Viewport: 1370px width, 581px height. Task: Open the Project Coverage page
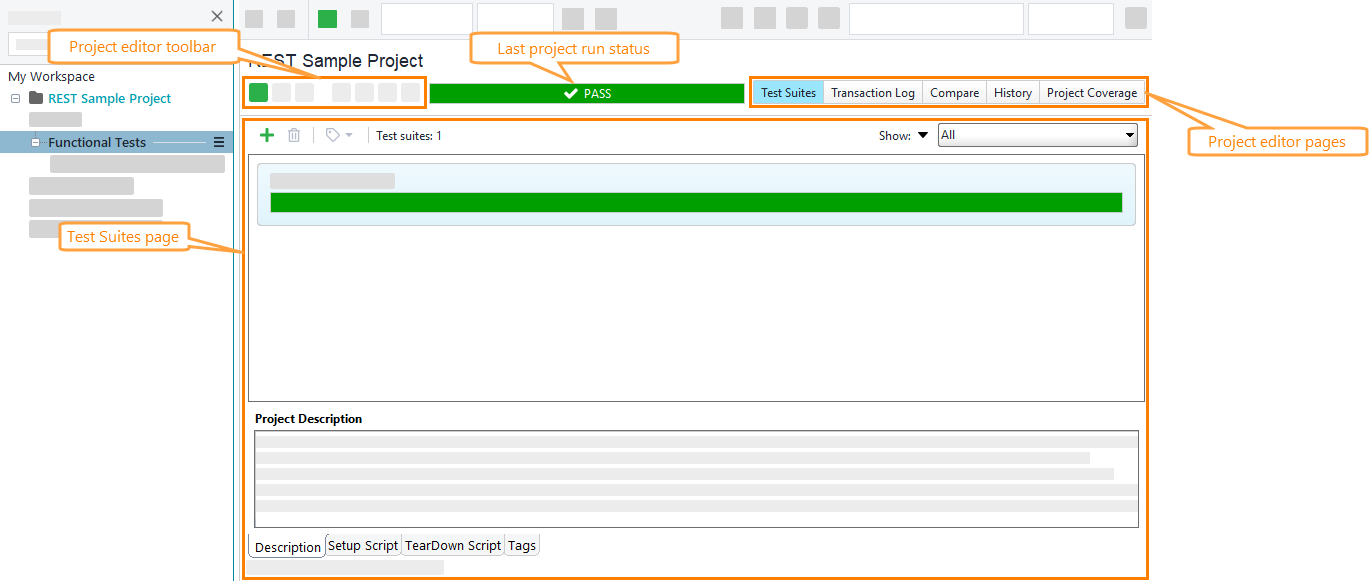(x=1092, y=92)
